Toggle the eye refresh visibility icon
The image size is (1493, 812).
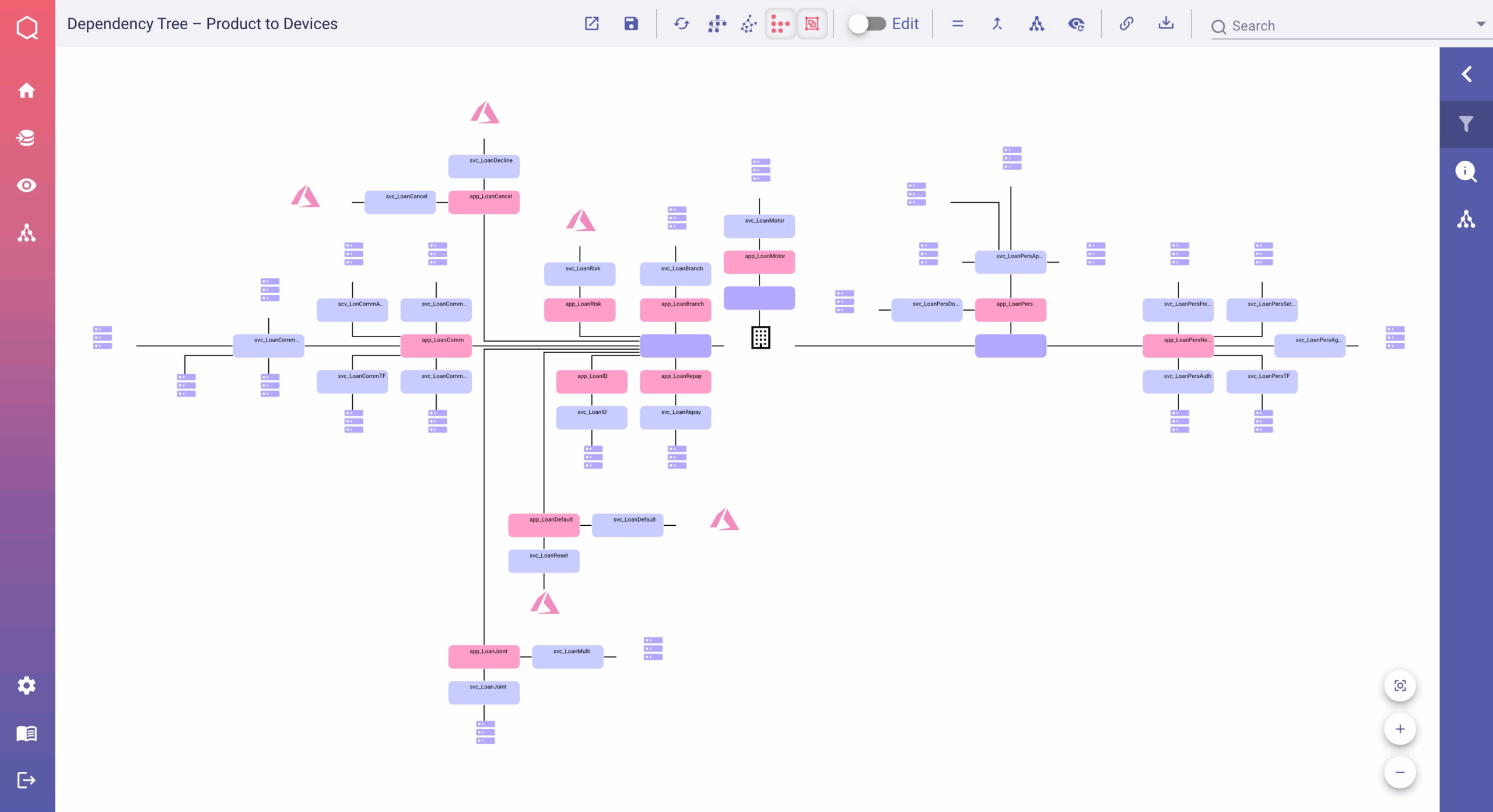tap(1076, 24)
